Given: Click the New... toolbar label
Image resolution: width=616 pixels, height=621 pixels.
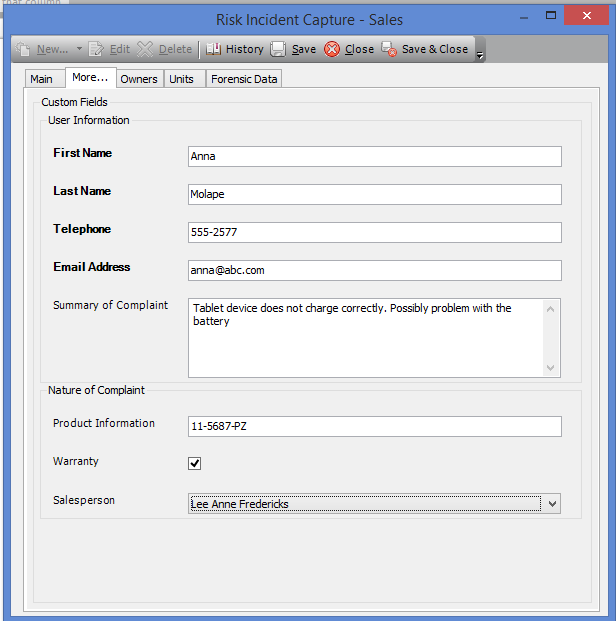Looking at the screenshot, I should point(52,49).
